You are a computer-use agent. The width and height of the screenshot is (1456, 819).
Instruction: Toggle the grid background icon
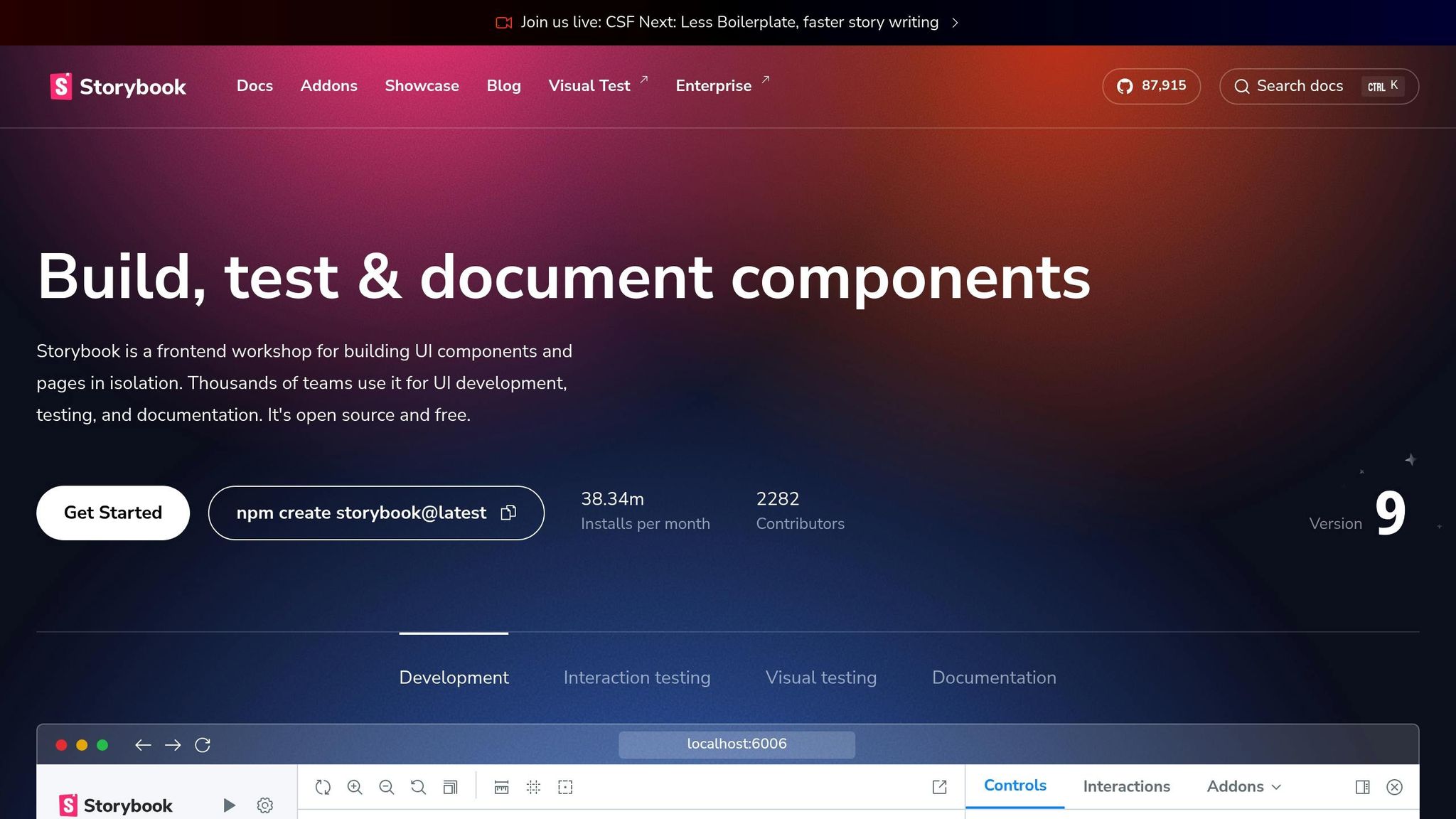pos(533,787)
